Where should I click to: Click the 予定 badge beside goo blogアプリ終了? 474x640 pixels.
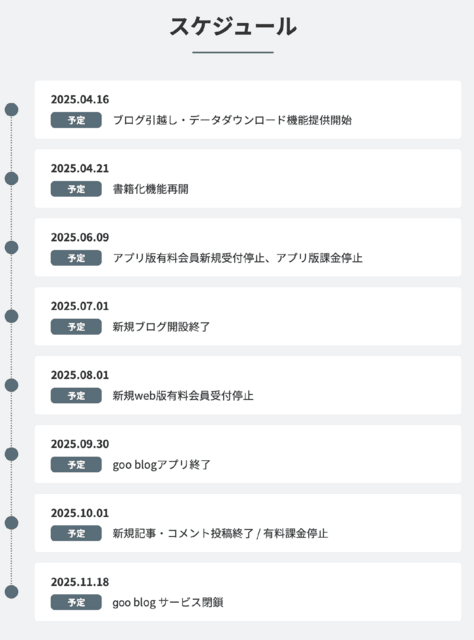point(76,464)
